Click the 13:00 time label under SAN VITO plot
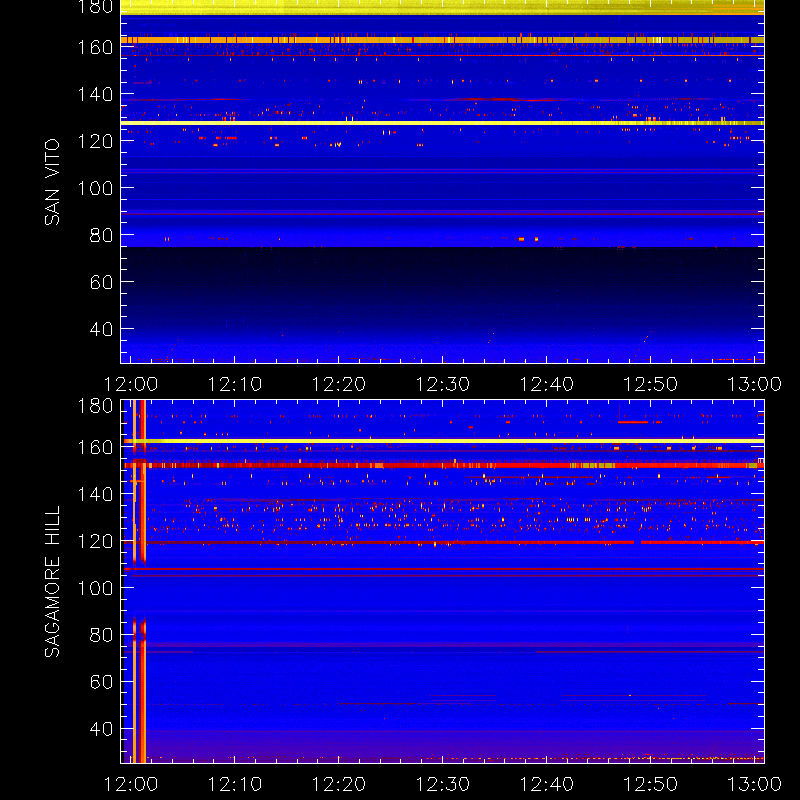This screenshot has width=800, height=800. coord(754,384)
